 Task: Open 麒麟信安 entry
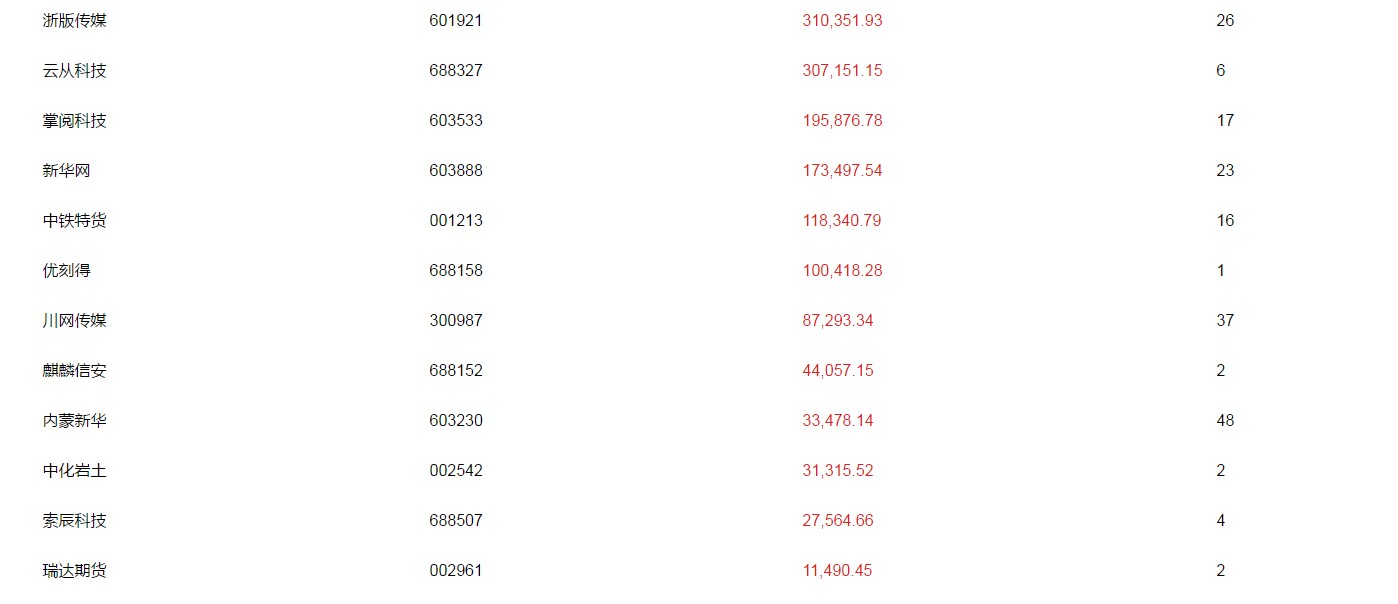[75, 371]
